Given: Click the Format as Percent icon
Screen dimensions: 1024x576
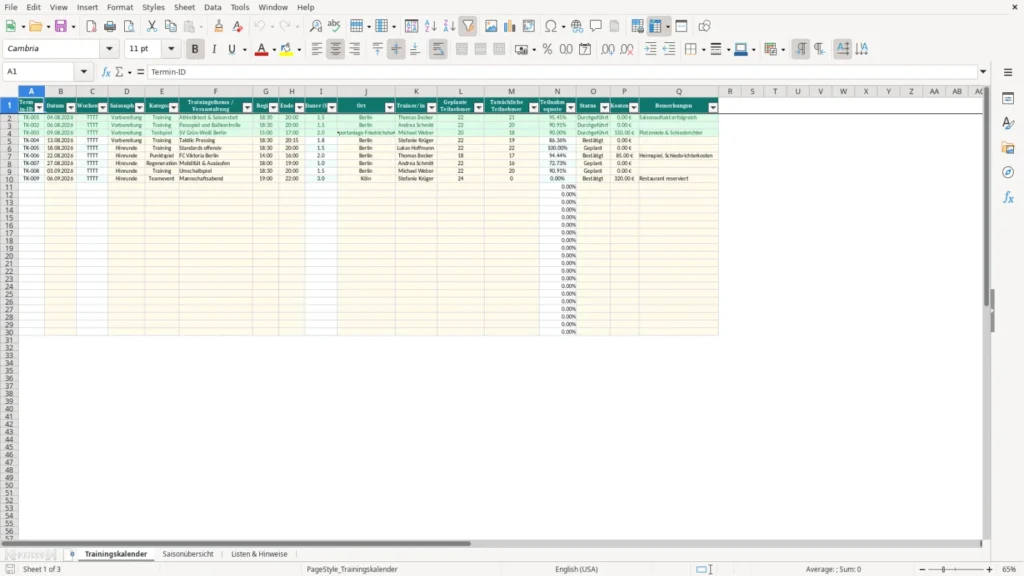Looking at the screenshot, I should coord(547,49).
